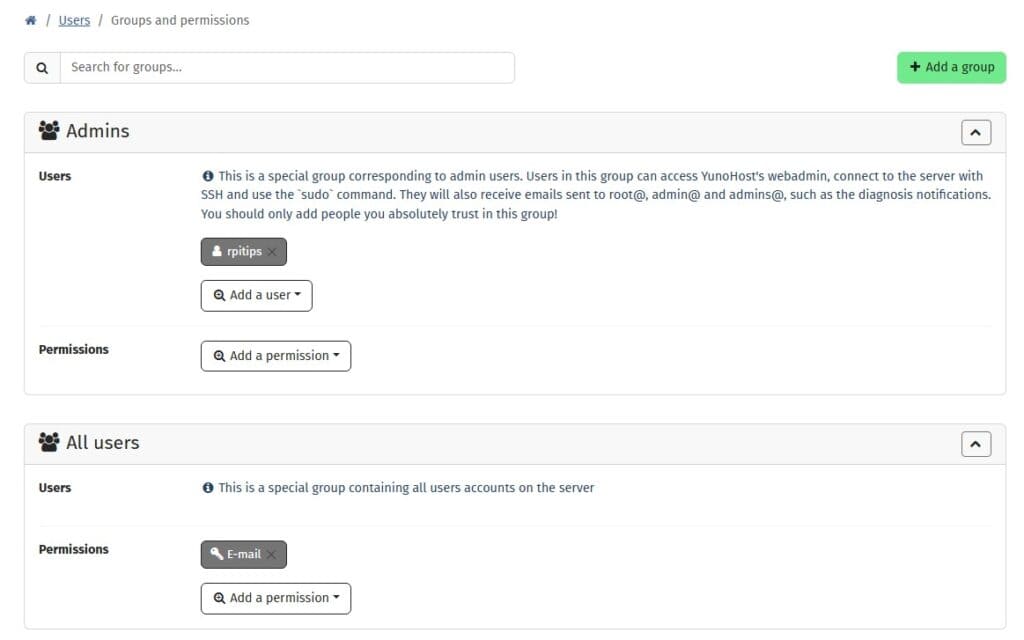This screenshot has height=640, width=1024.
Task: Focus the Search for groups field
Action: click(x=287, y=68)
